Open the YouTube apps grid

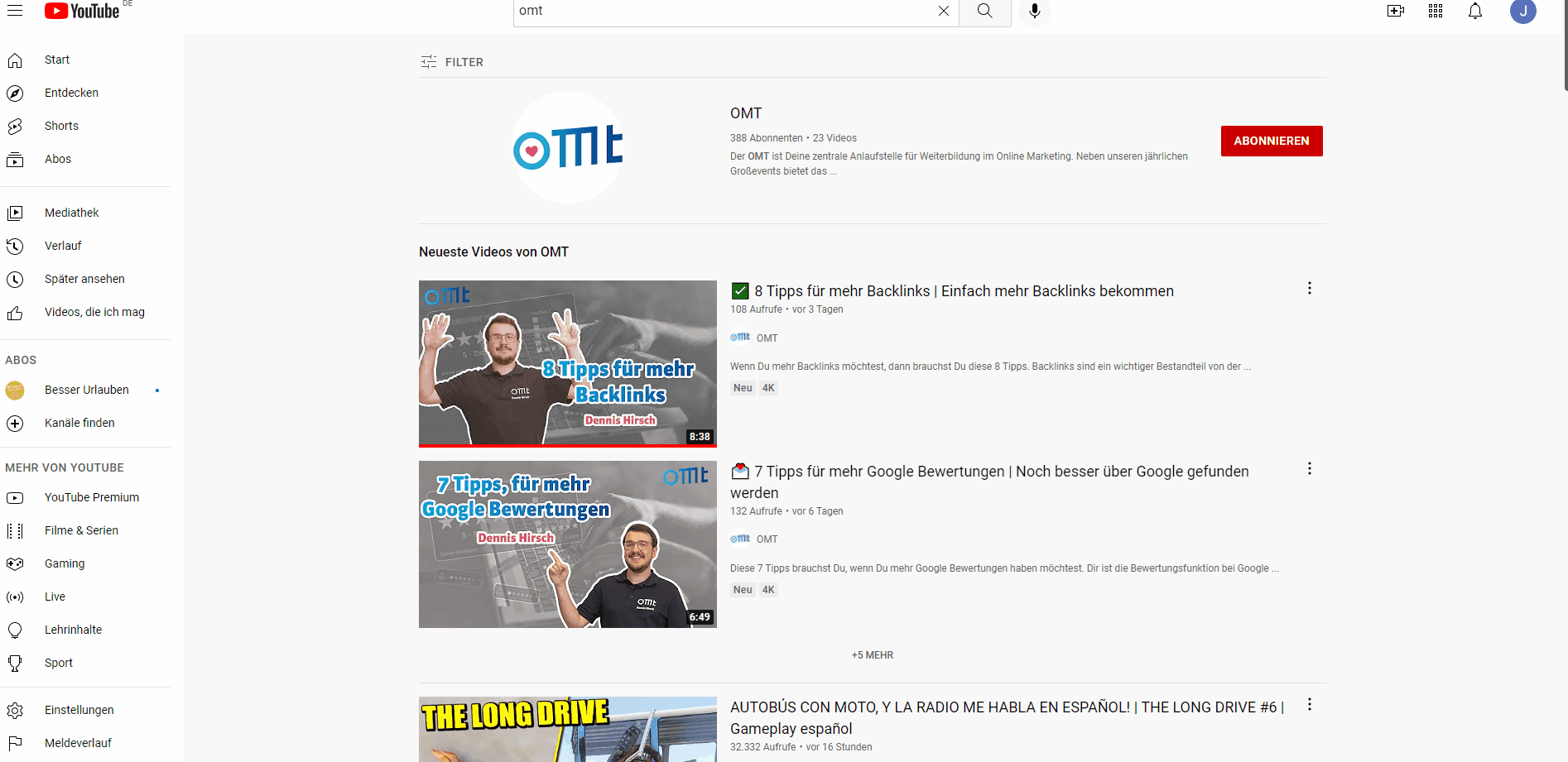(1436, 11)
